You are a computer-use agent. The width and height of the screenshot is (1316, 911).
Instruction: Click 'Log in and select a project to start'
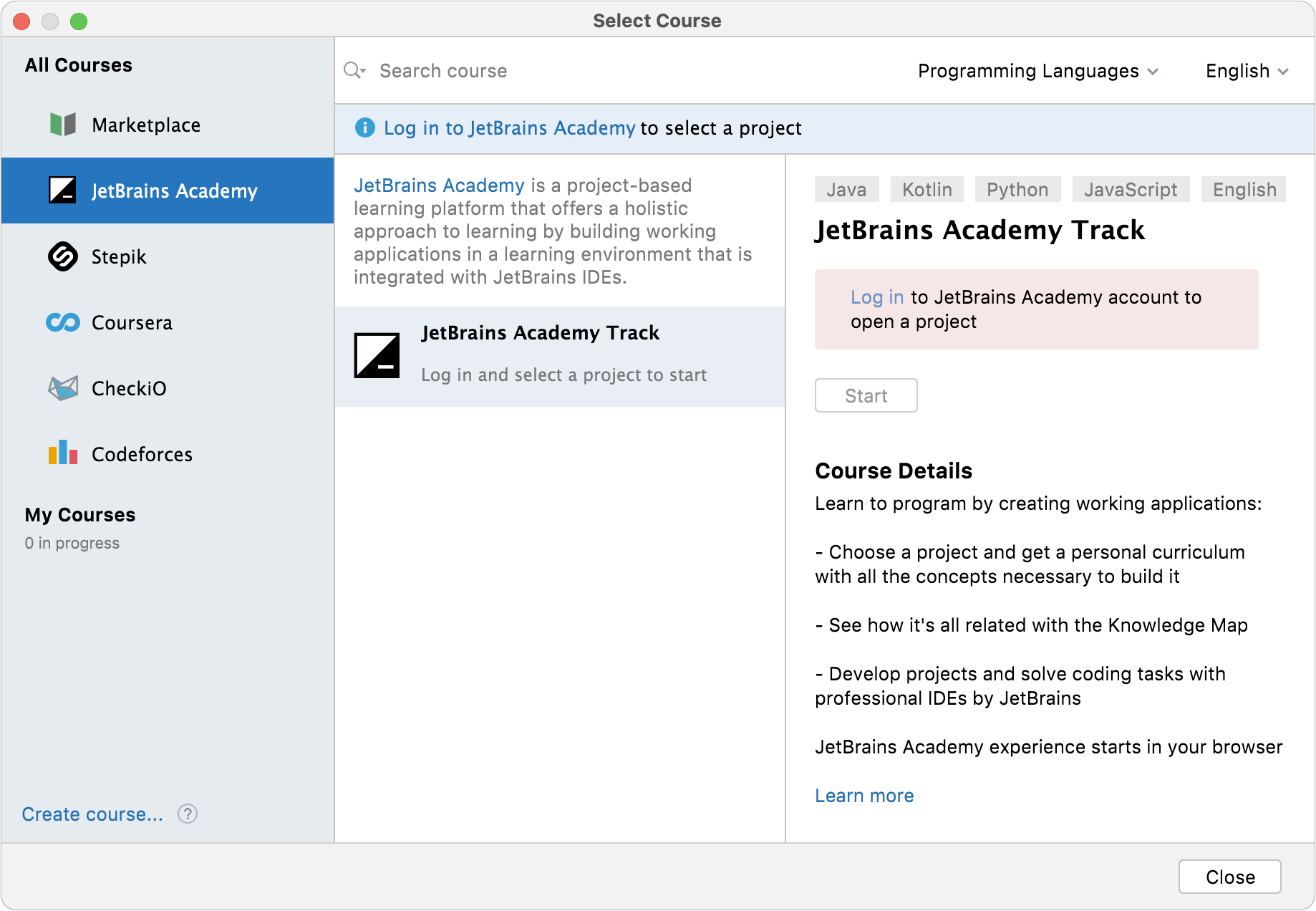564,375
